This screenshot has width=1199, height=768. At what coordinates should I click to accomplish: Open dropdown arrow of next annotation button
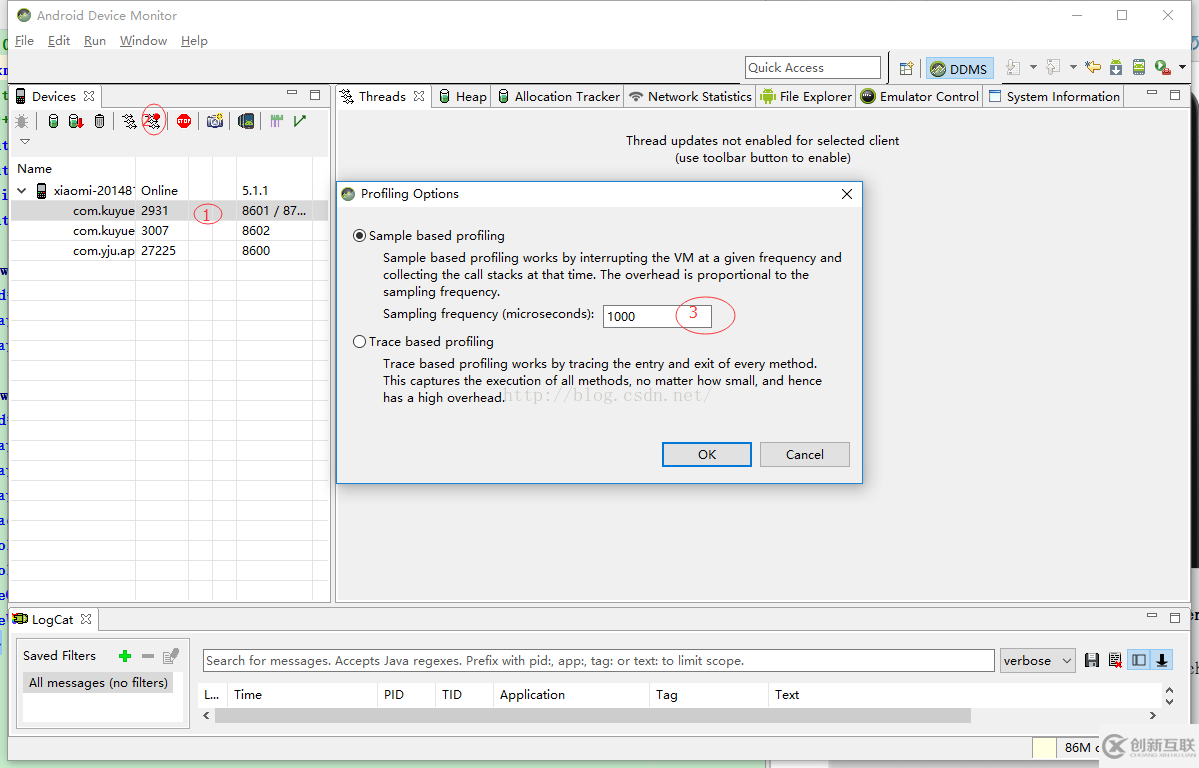(1033, 68)
